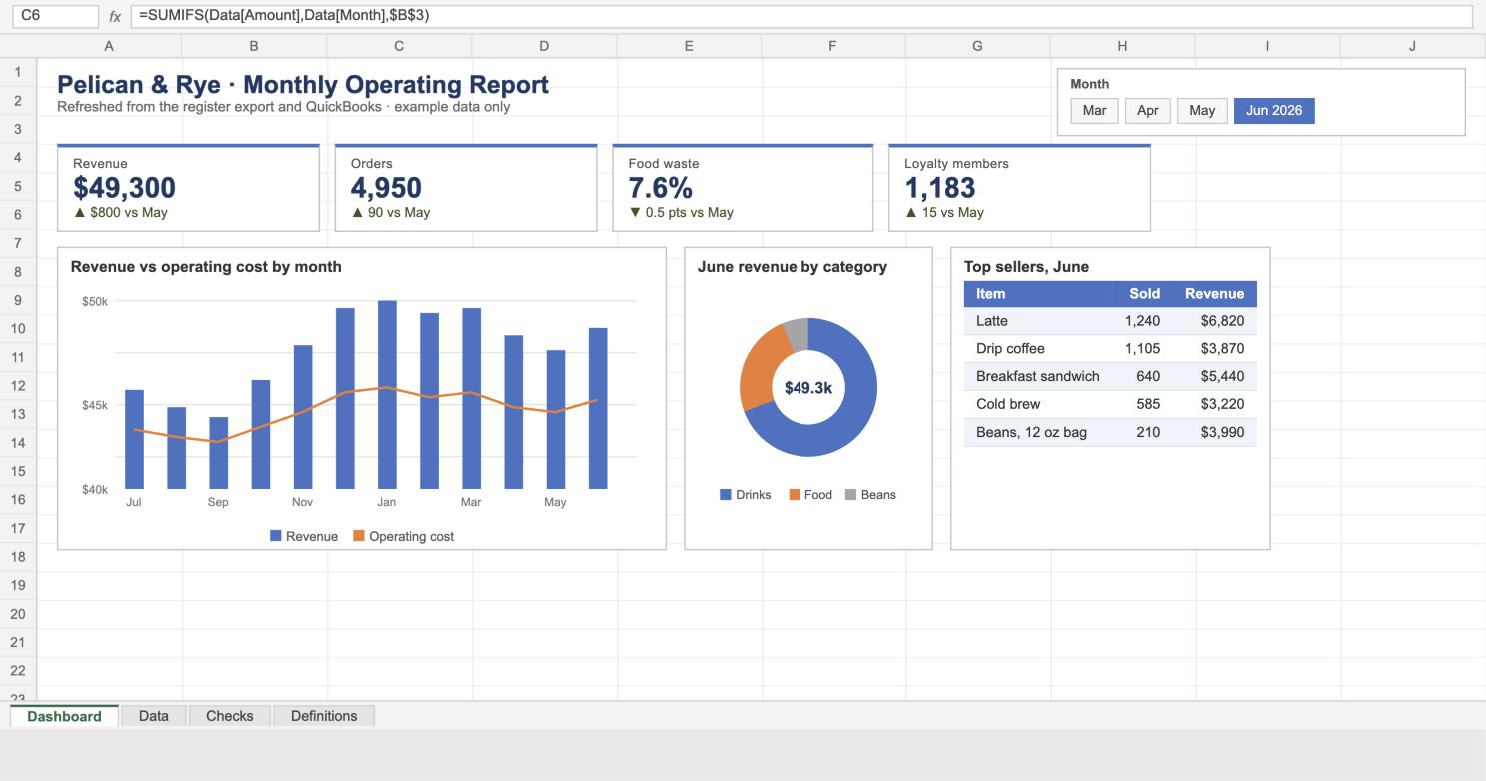Click the $50k axis label
Image resolution: width=1486 pixels, height=781 pixels.
95,301
